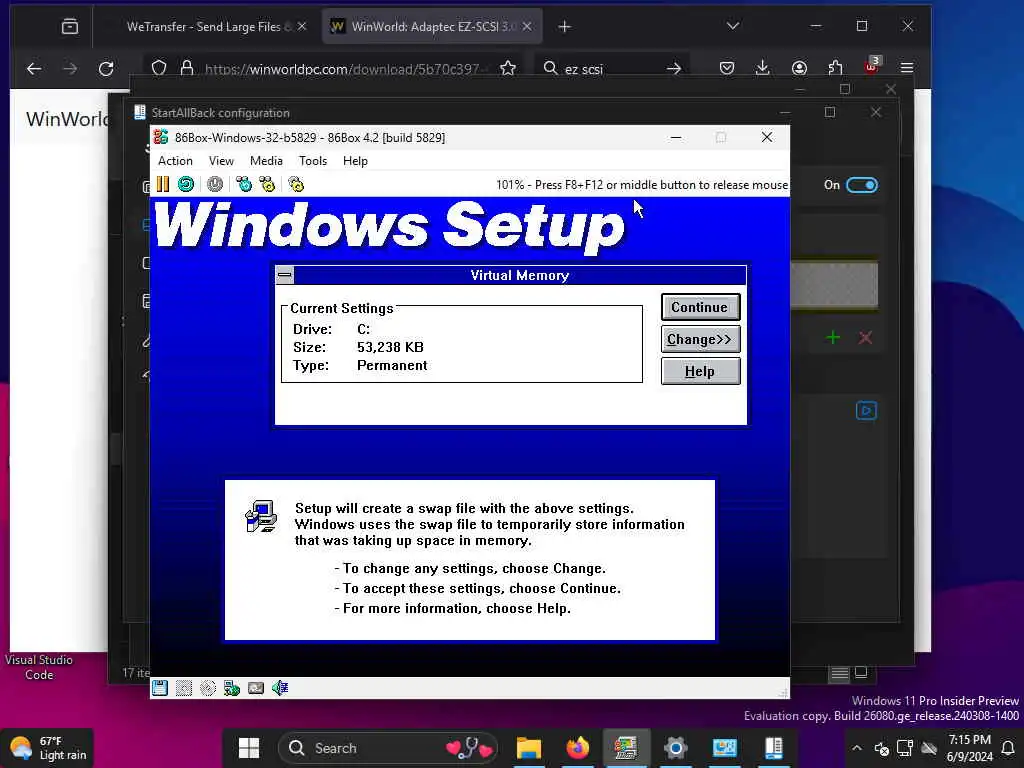Click the gray ACPI power icon

coord(215,185)
